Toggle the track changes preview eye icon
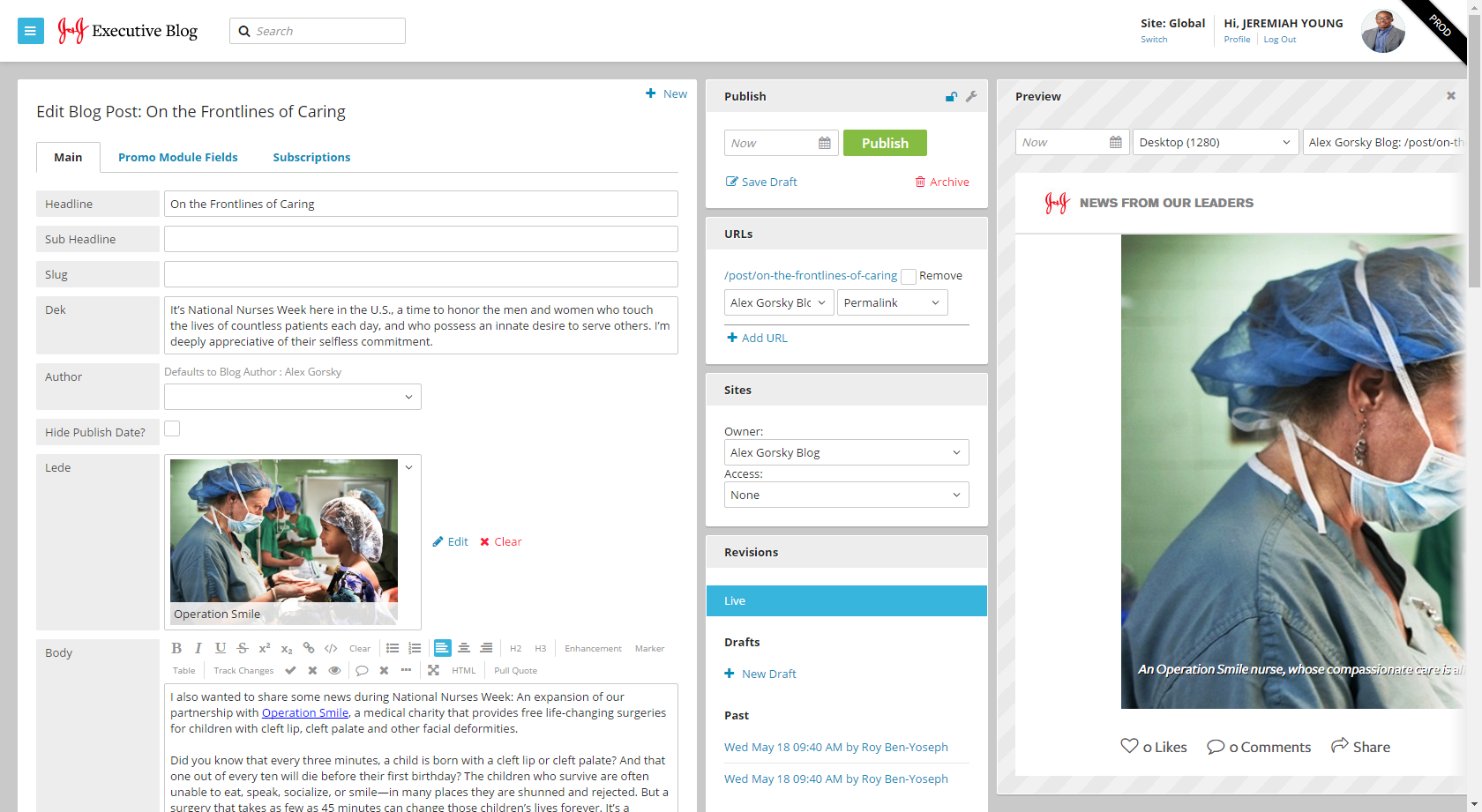Image resolution: width=1482 pixels, height=812 pixels. tap(334, 670)
